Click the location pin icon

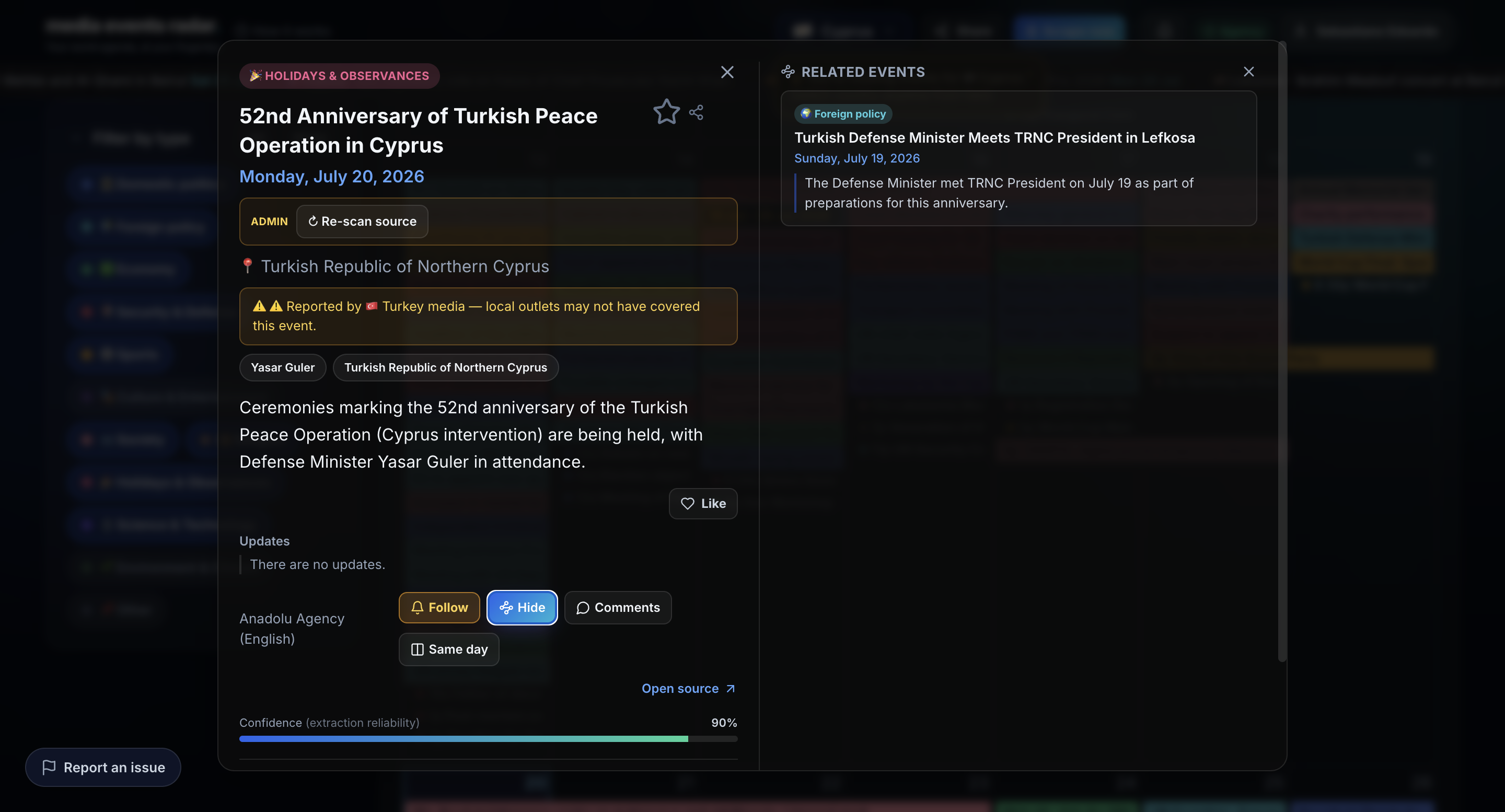coord(247,266)
